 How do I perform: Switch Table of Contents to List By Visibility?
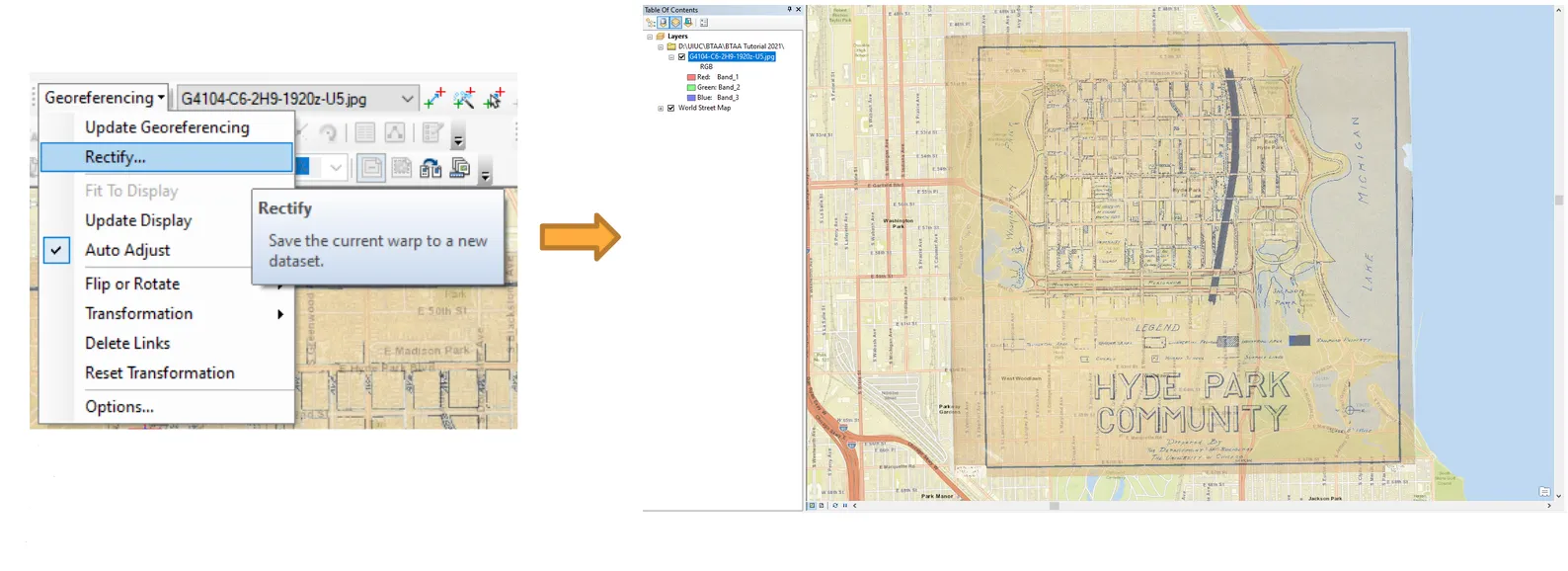pos(676,23)
